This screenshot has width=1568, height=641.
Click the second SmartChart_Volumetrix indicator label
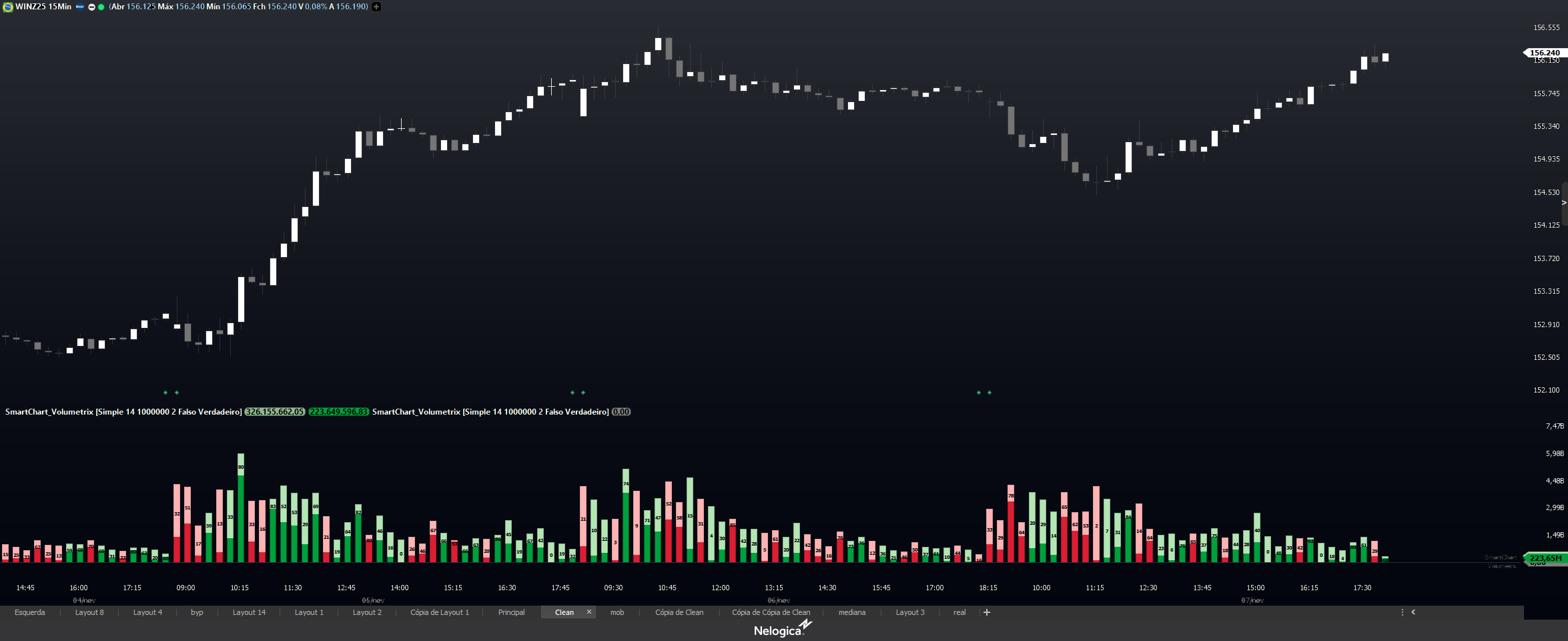coord(490,412)
